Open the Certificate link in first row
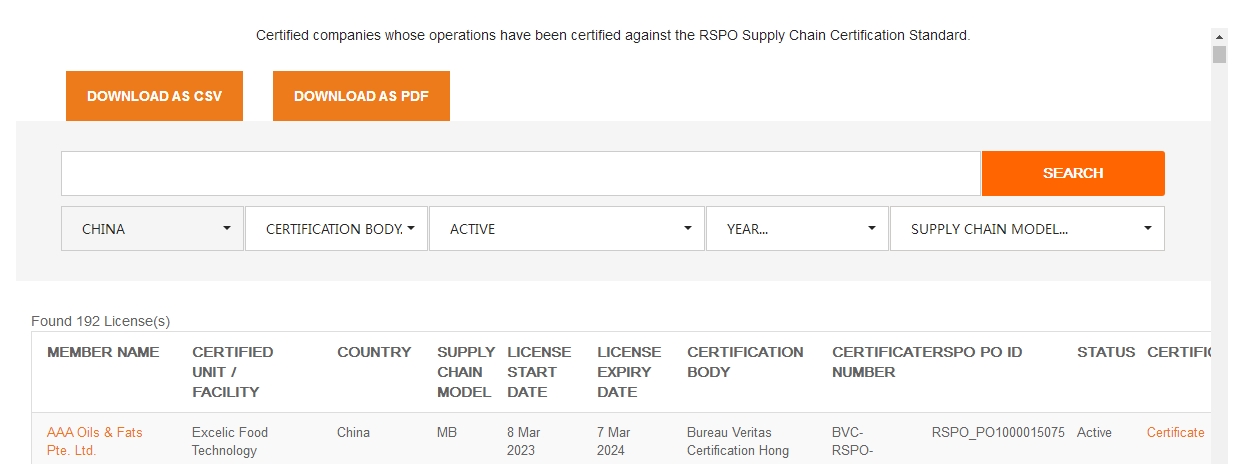This screenshot has width=1249, height=464. pyautogui.click(x=1176, y=432)
